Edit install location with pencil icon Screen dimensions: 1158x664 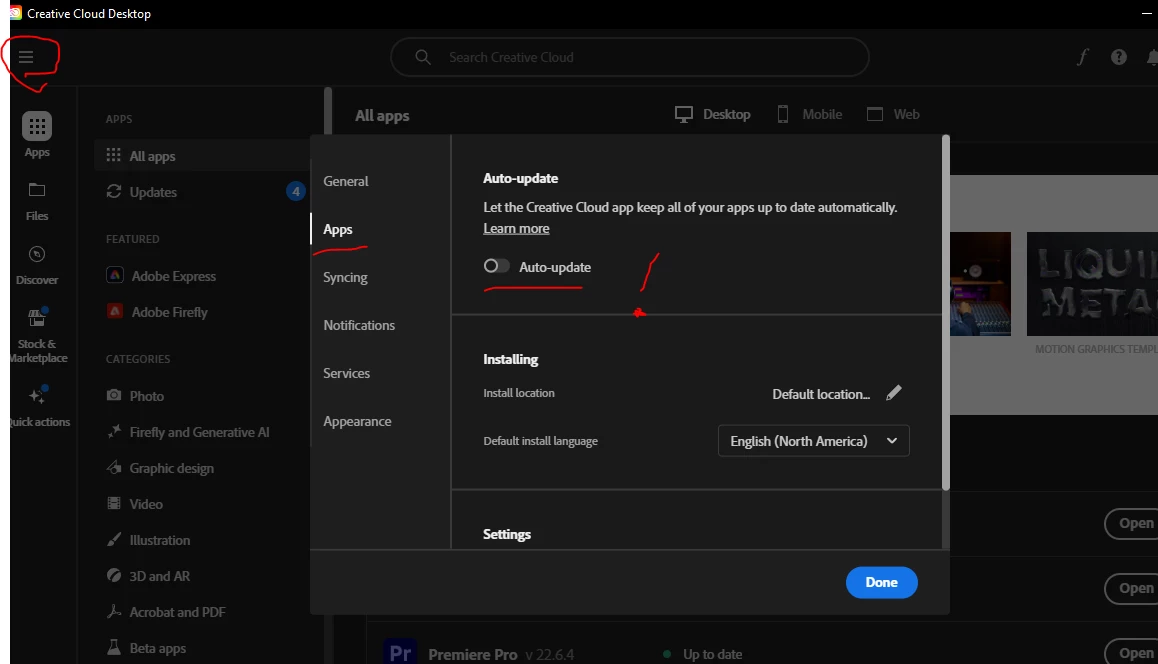pyautogui.click(x=894, y=393)
